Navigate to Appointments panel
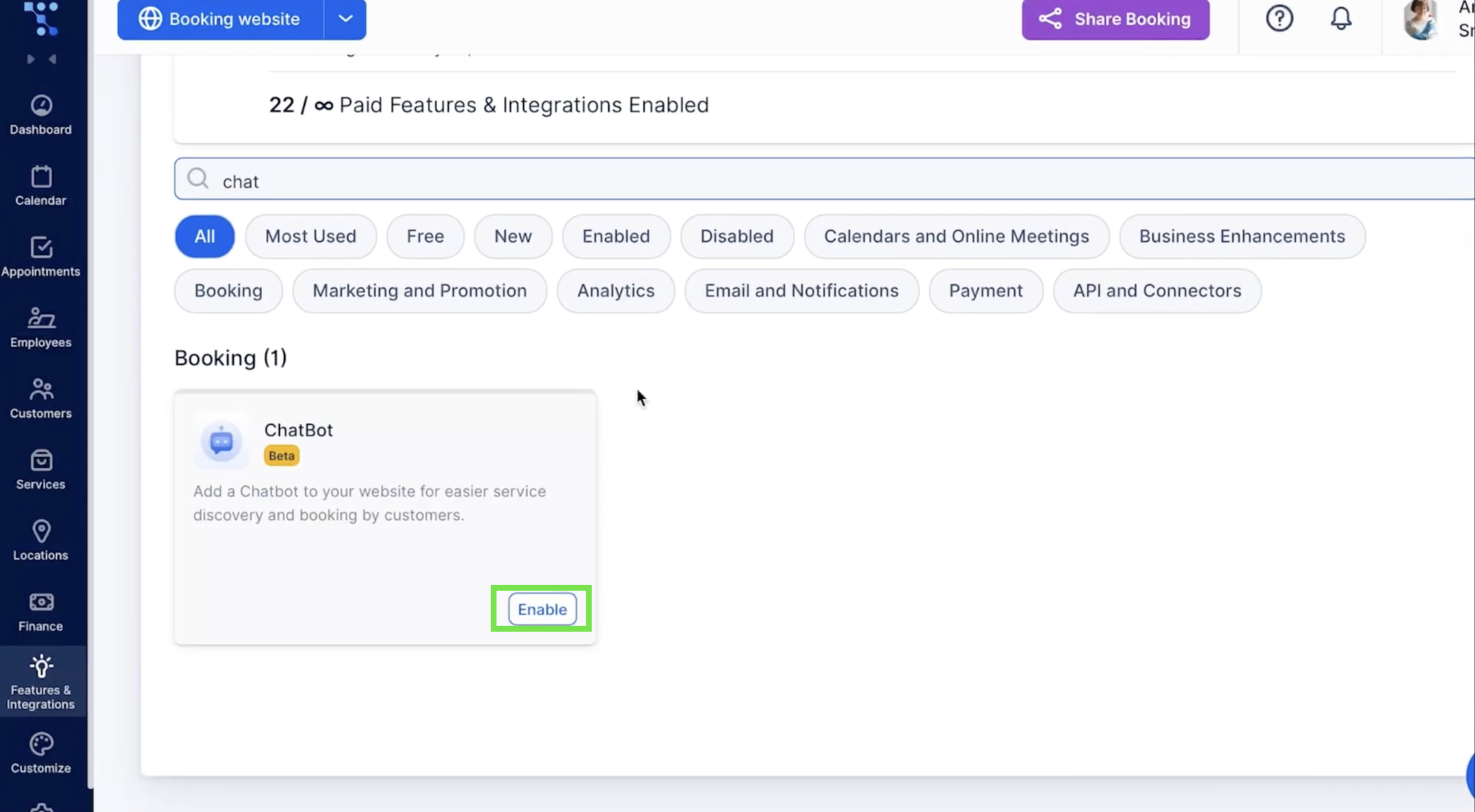 click(x=41, y=255)
